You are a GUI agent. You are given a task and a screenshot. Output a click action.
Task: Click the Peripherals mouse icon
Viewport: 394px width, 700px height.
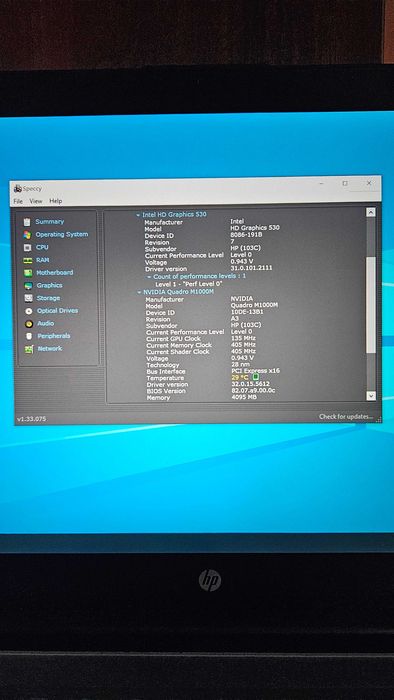pos(29,336)
